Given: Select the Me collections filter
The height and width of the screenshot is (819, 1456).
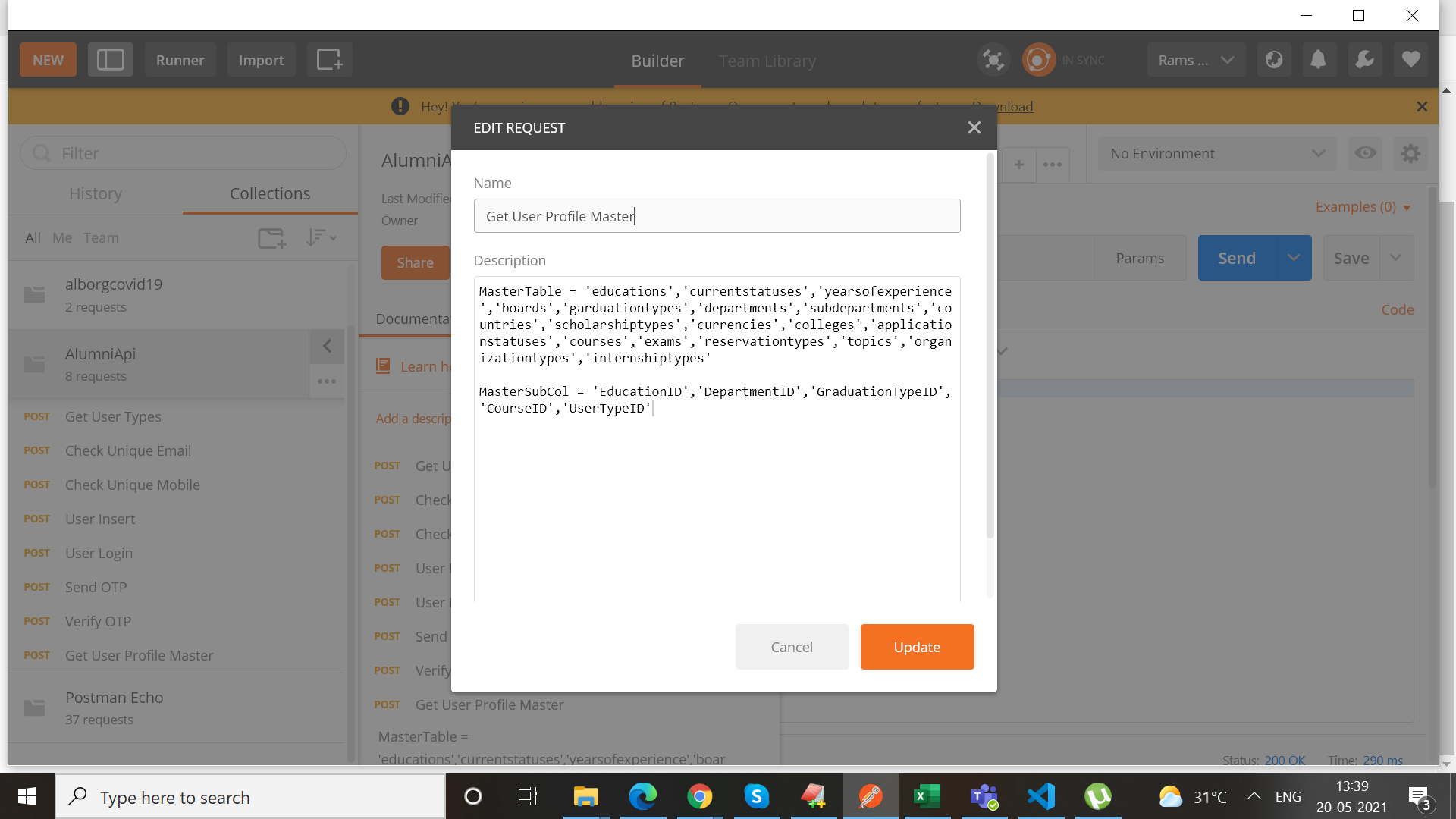Looking at the screenshot, I should coord(62,237).
